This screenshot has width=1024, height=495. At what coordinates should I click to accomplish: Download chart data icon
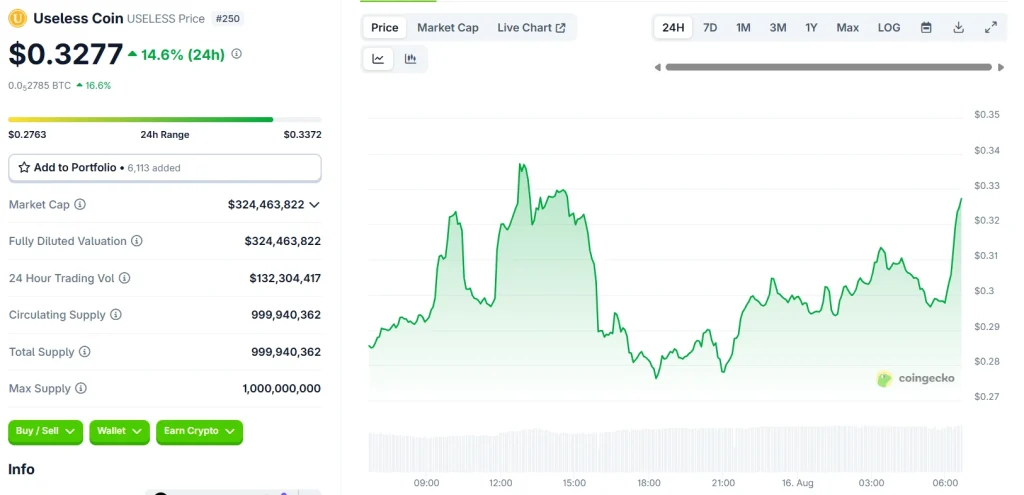(959, 27)
